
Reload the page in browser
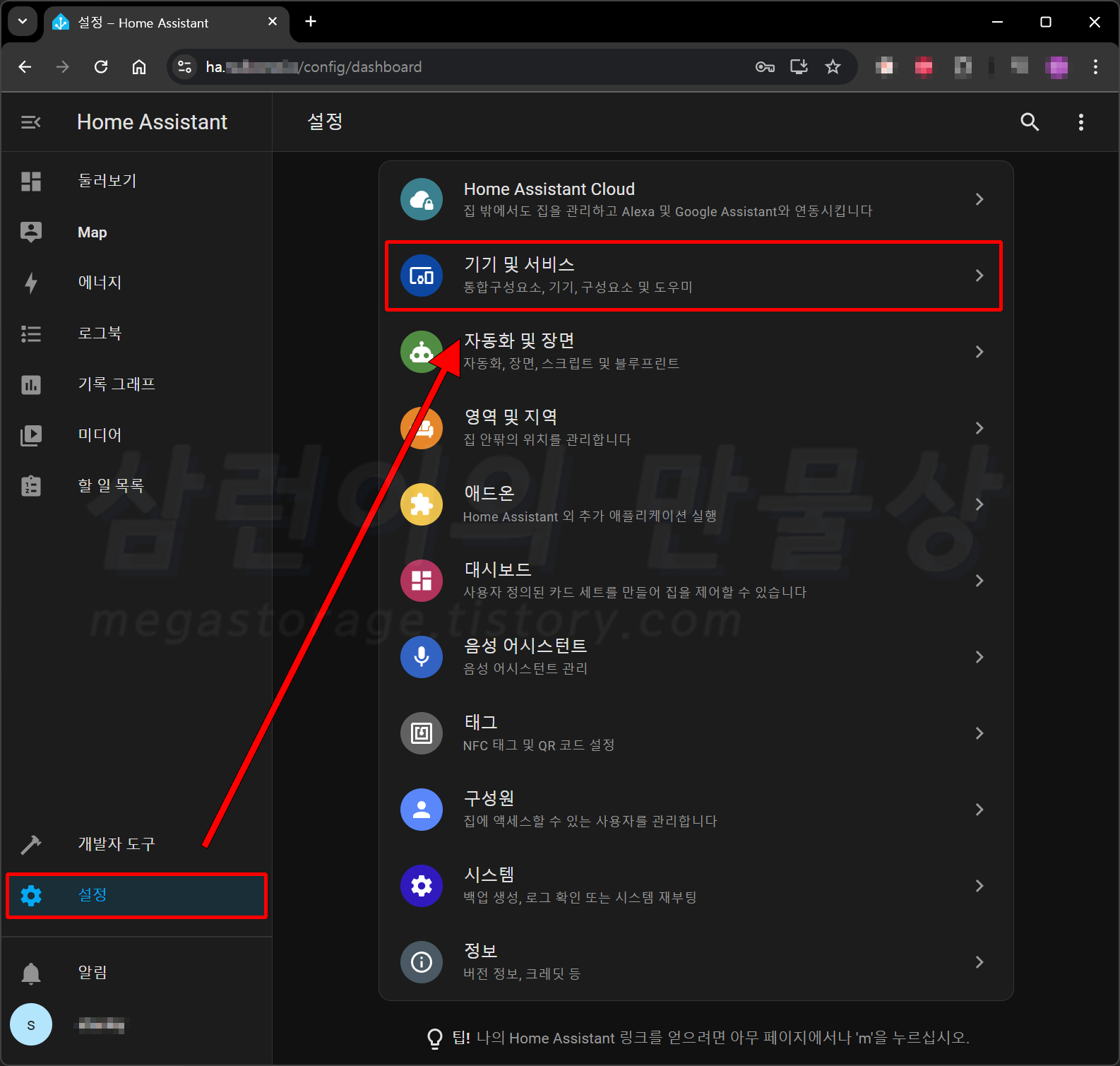click(101, 67)
